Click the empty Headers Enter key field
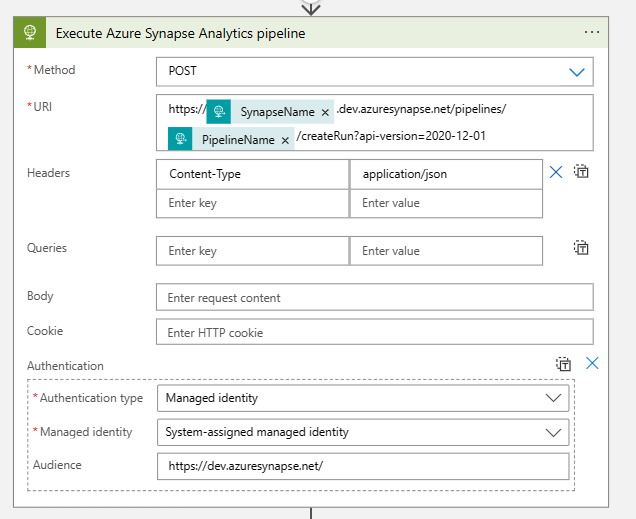 [x=252, y=203]
